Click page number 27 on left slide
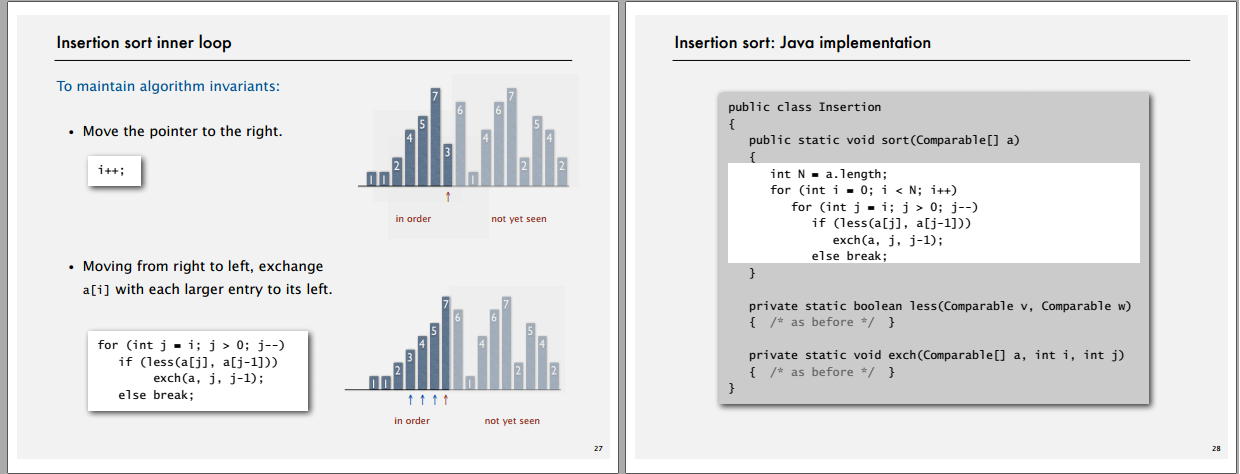Image resolution: width=1240 pixels, height=474 pixels. click(599, 448)
